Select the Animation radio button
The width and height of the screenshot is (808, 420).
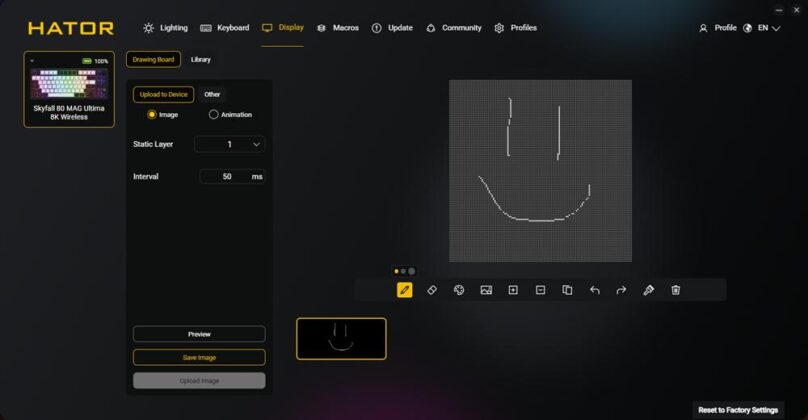pyautogui.click(x=213, y=114)
